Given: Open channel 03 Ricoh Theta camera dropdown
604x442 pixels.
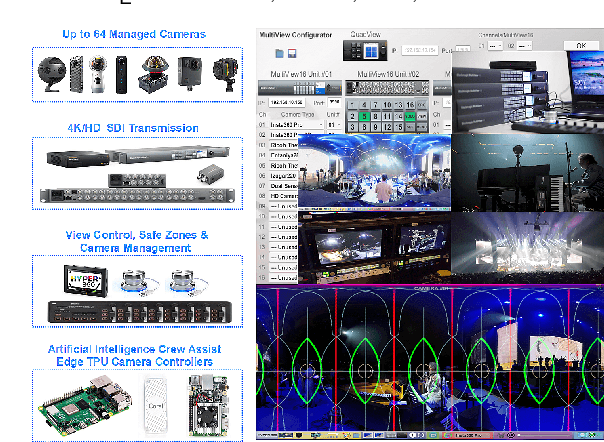Looking at the screenshot, I should pyautogui.click(x=283, y=145).
